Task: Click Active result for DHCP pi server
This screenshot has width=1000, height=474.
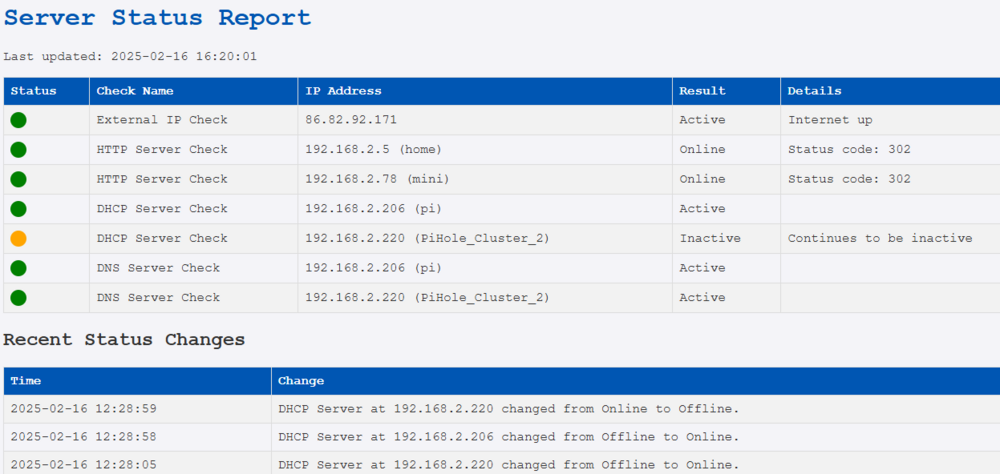Action: (x=702, y=209)
